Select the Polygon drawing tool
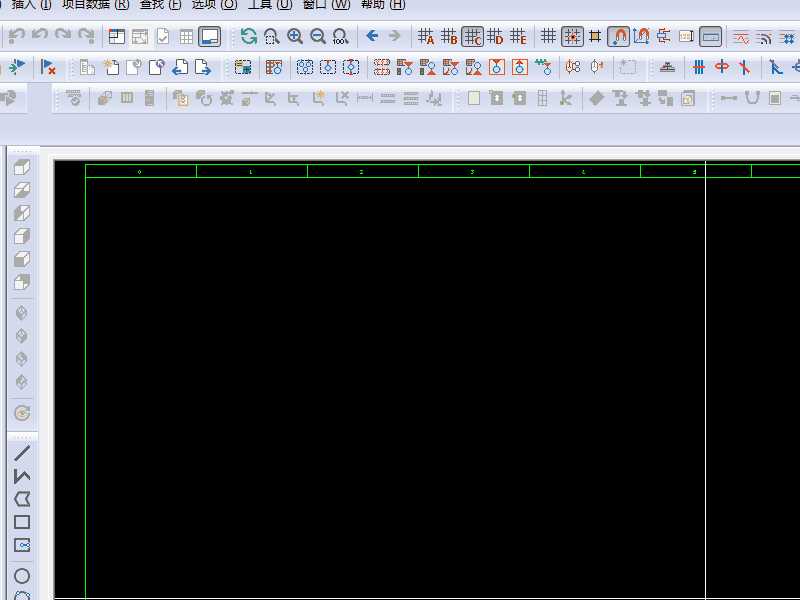The width and height of the screenshot is (800, 600). click(22, 499)
